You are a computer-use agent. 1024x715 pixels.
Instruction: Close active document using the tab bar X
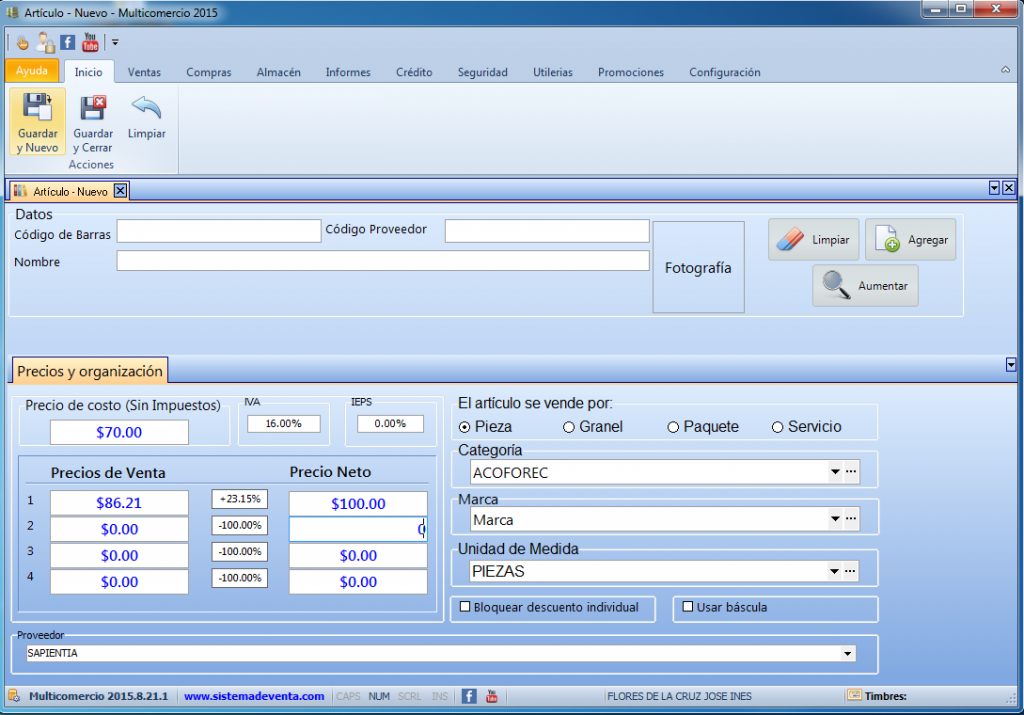tap(1008, 188)
